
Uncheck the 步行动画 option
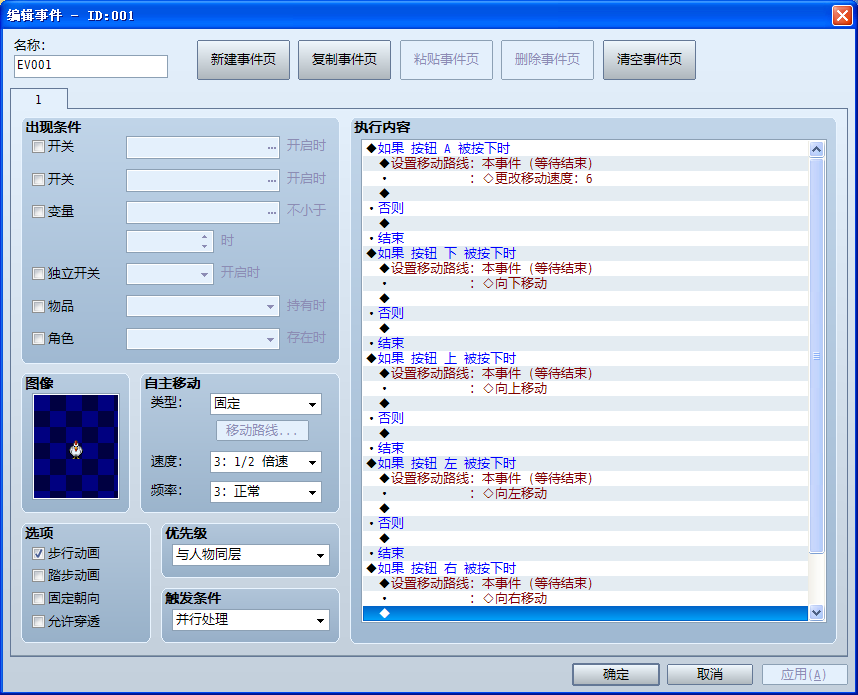(x=38, y=554)
